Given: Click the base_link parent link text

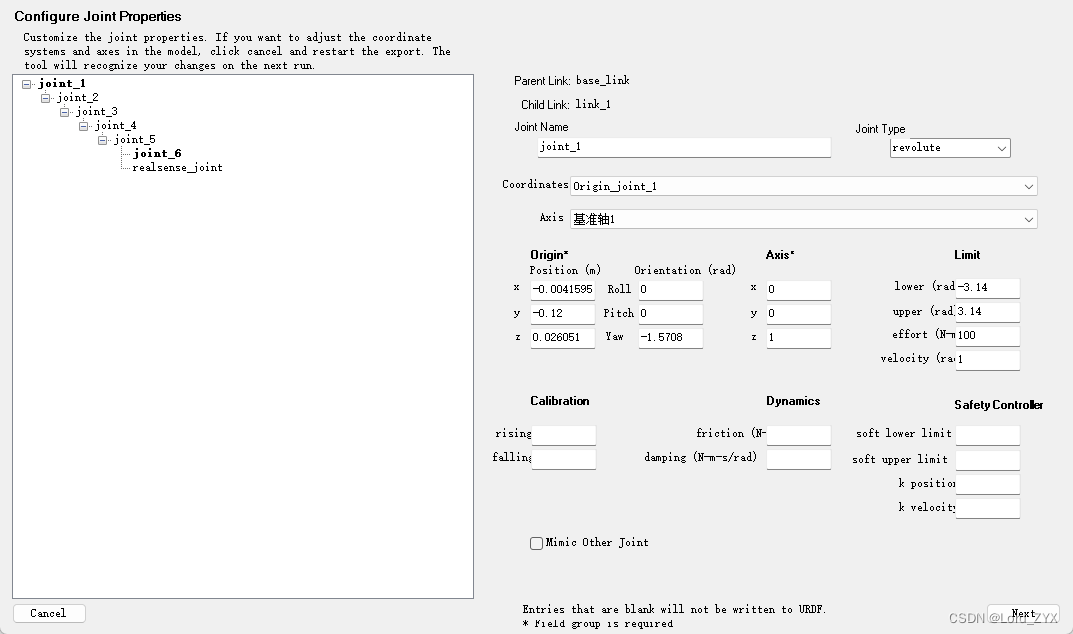Looking at the screenshot, I should point(603,81).
